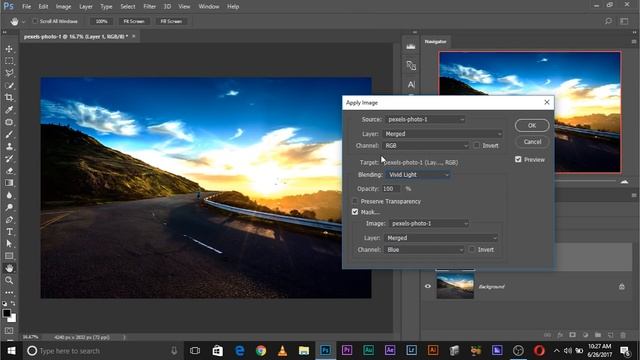Toggle Scroll All Windows checkbox
Viewport: 640px width, 360px height.
(x=35, y=21)
